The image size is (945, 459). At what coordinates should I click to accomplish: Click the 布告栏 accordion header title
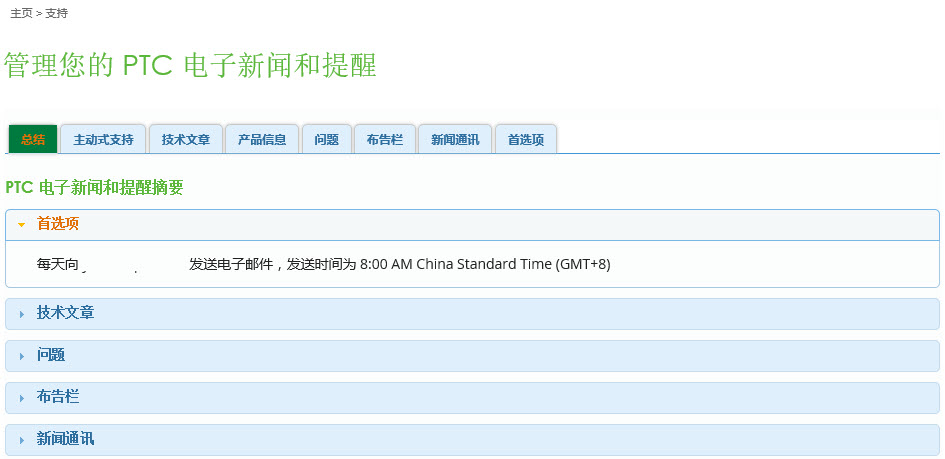click(58, 397)
